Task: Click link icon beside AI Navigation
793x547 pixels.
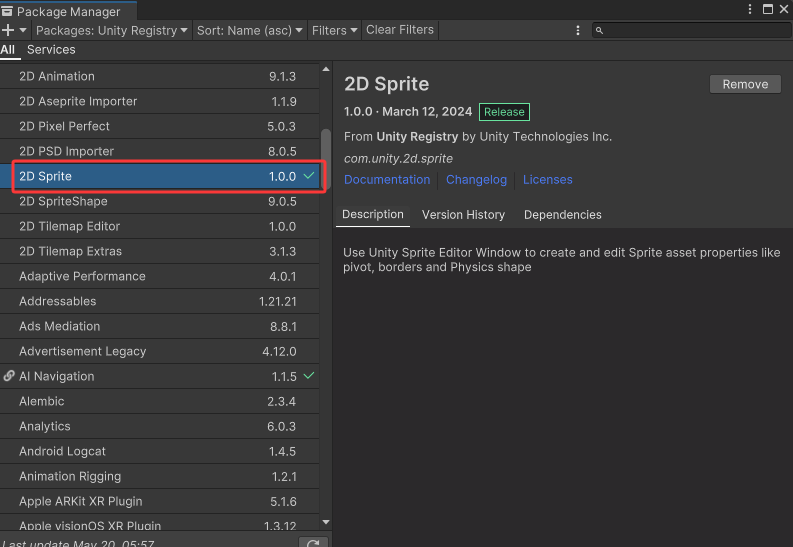Action: [x=9, y=376]
